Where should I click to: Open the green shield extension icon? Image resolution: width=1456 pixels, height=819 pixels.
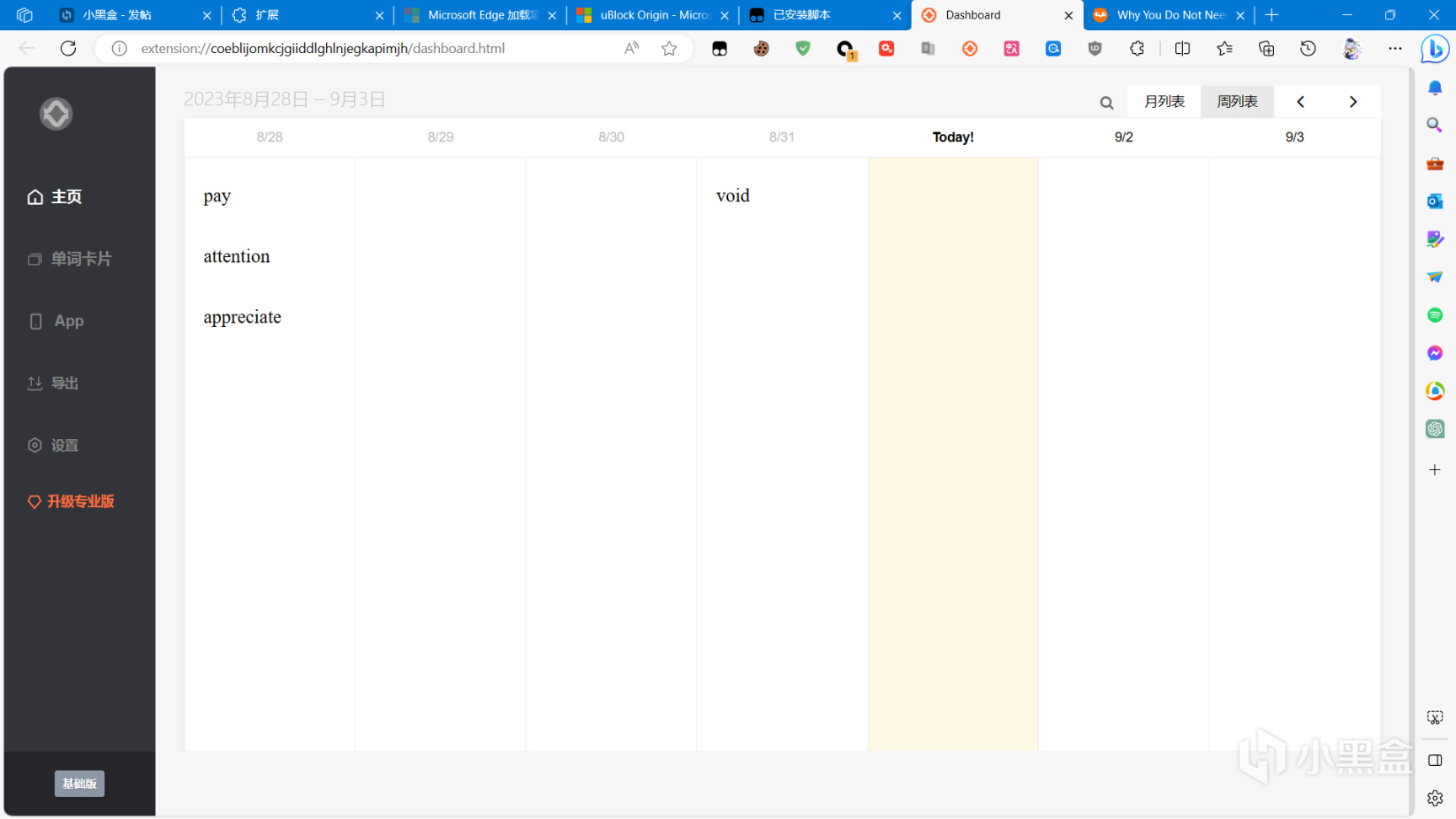click(803, 49)
